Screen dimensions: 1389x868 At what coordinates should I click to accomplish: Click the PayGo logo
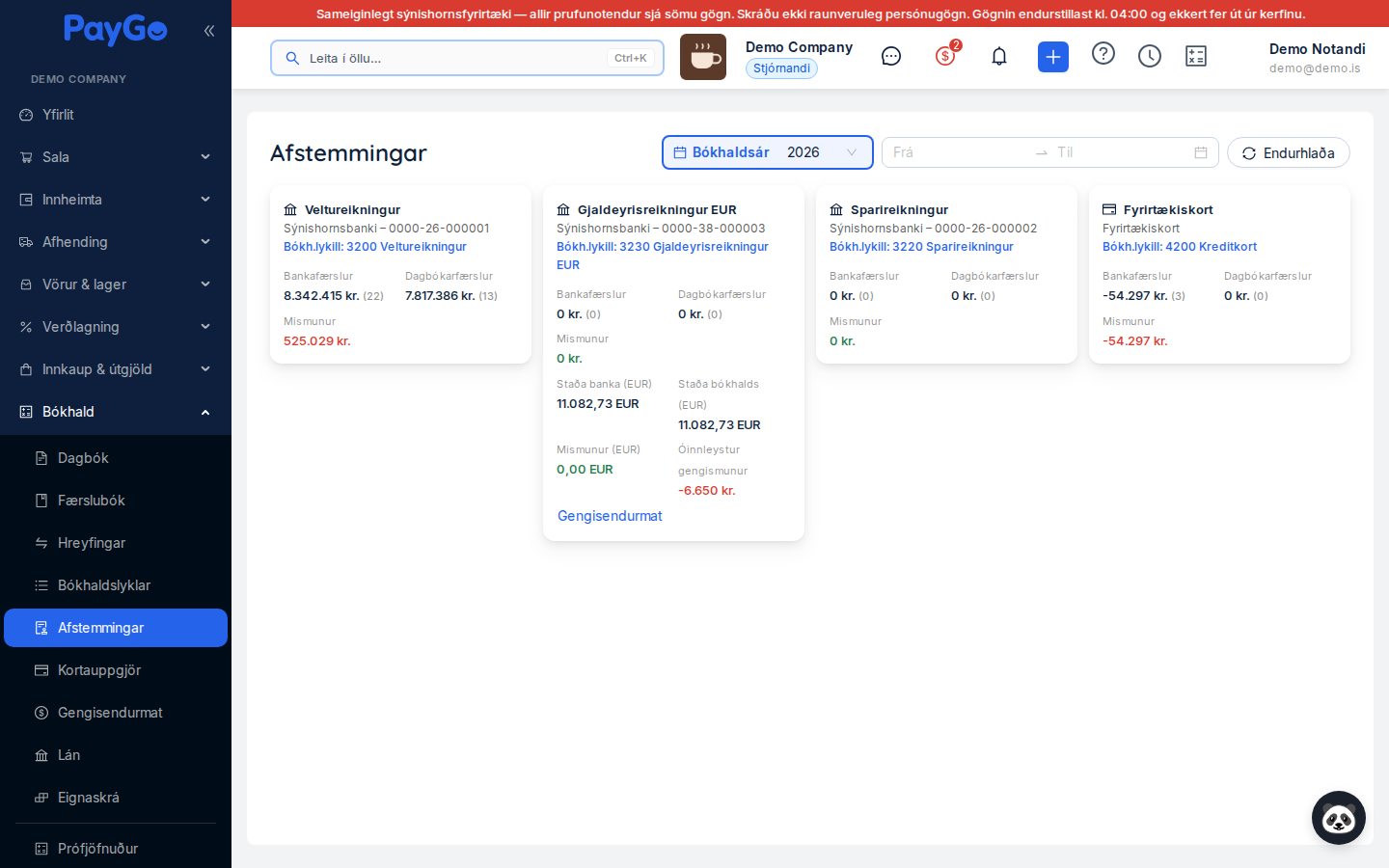(x=116, y=30)
